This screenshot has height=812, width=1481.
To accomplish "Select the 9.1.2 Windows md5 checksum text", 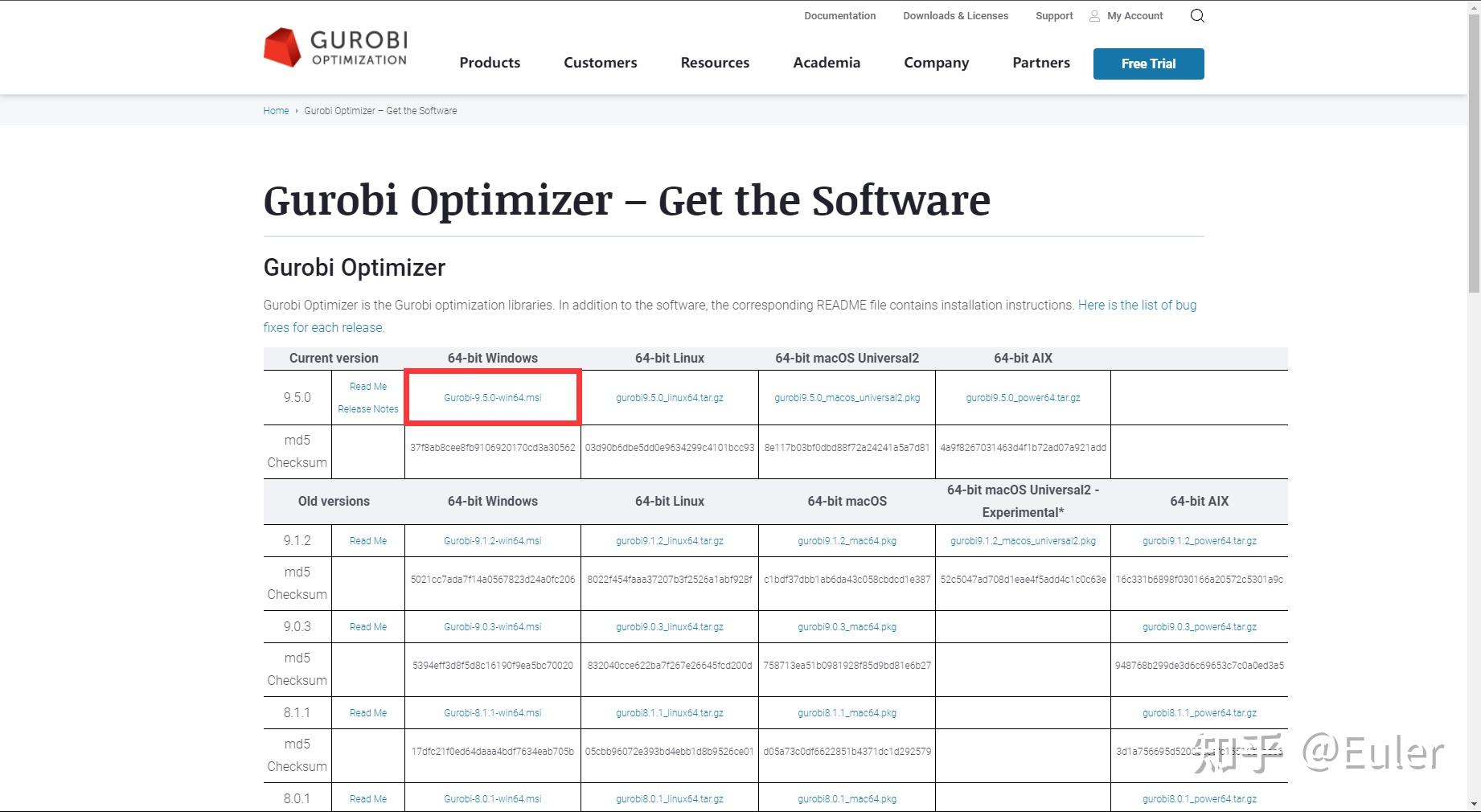I will point(493,580).
